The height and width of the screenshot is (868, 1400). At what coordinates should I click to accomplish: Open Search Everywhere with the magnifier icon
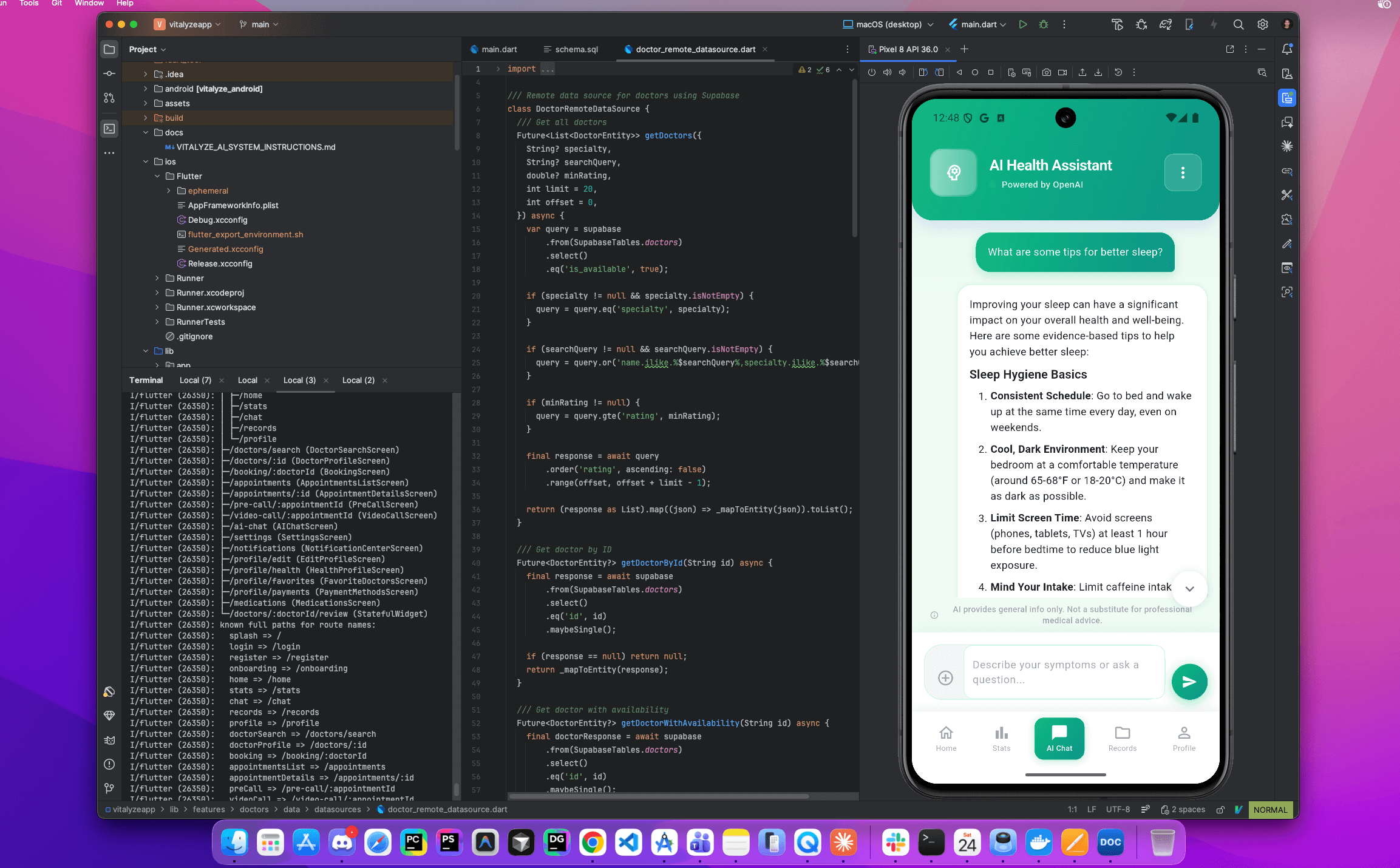pos(1239,24)
